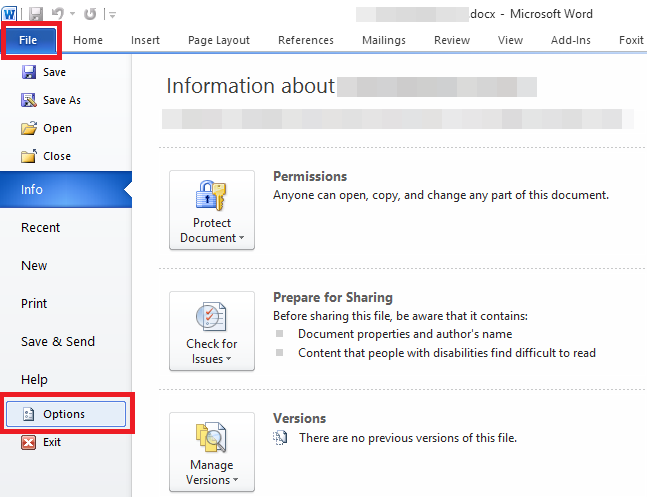Show the Recent documents list

coord(40,227)
